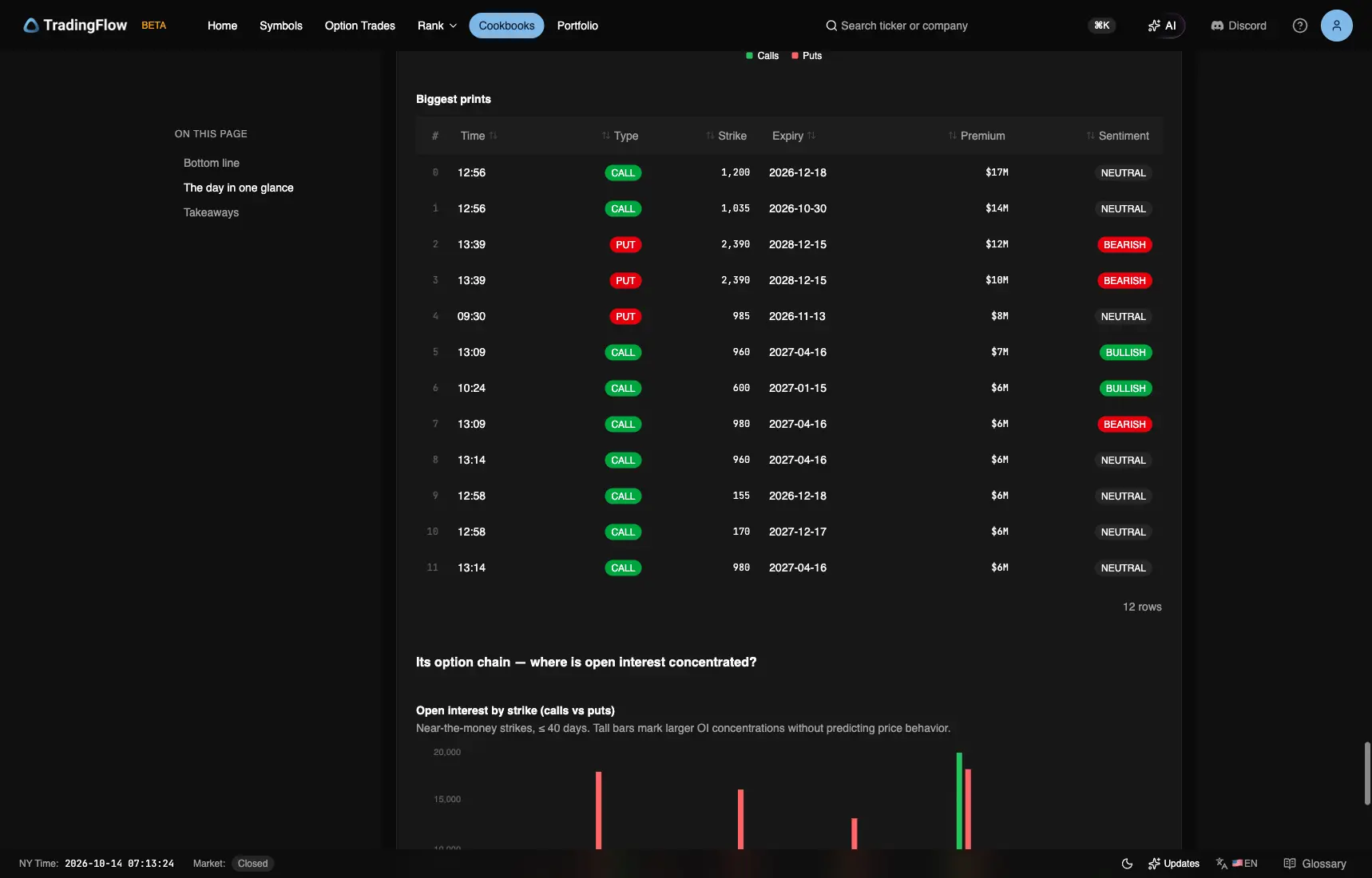
Task: Open the EN language selector
Action: coord(1237,864)
